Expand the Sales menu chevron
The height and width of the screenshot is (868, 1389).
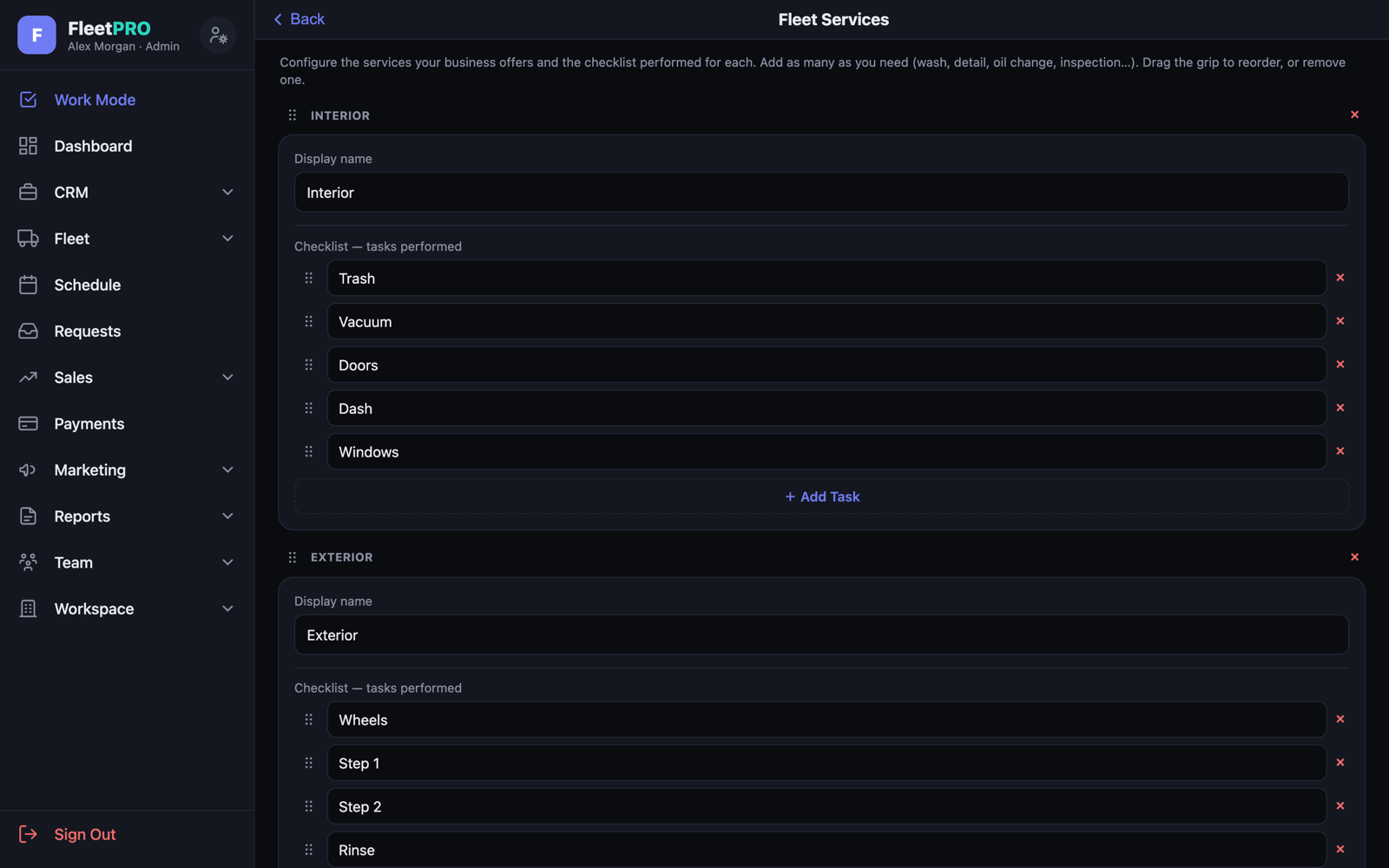[x=227, y=378]
